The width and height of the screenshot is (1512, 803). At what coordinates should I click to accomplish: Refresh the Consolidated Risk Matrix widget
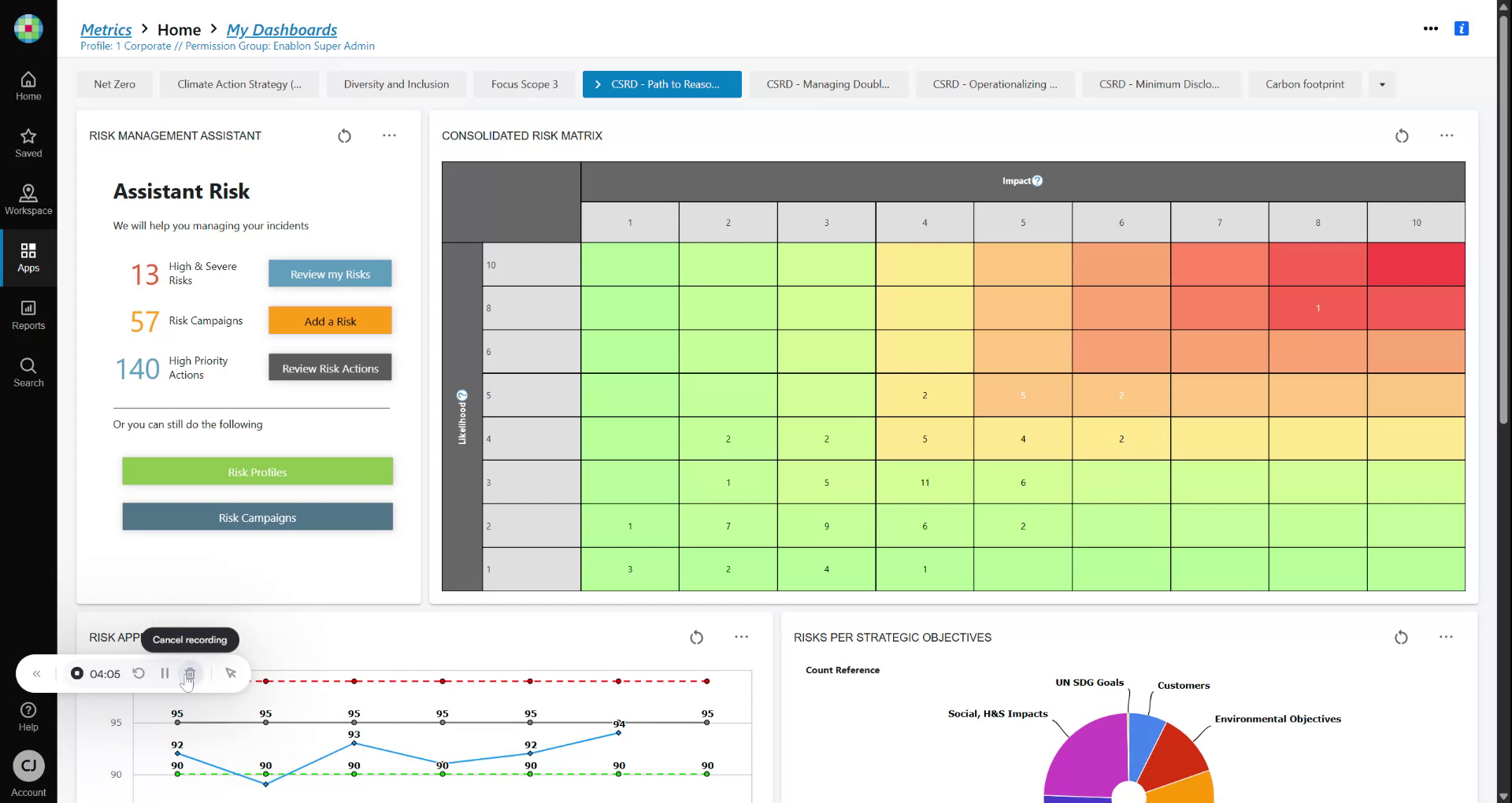coord(1402,136)
